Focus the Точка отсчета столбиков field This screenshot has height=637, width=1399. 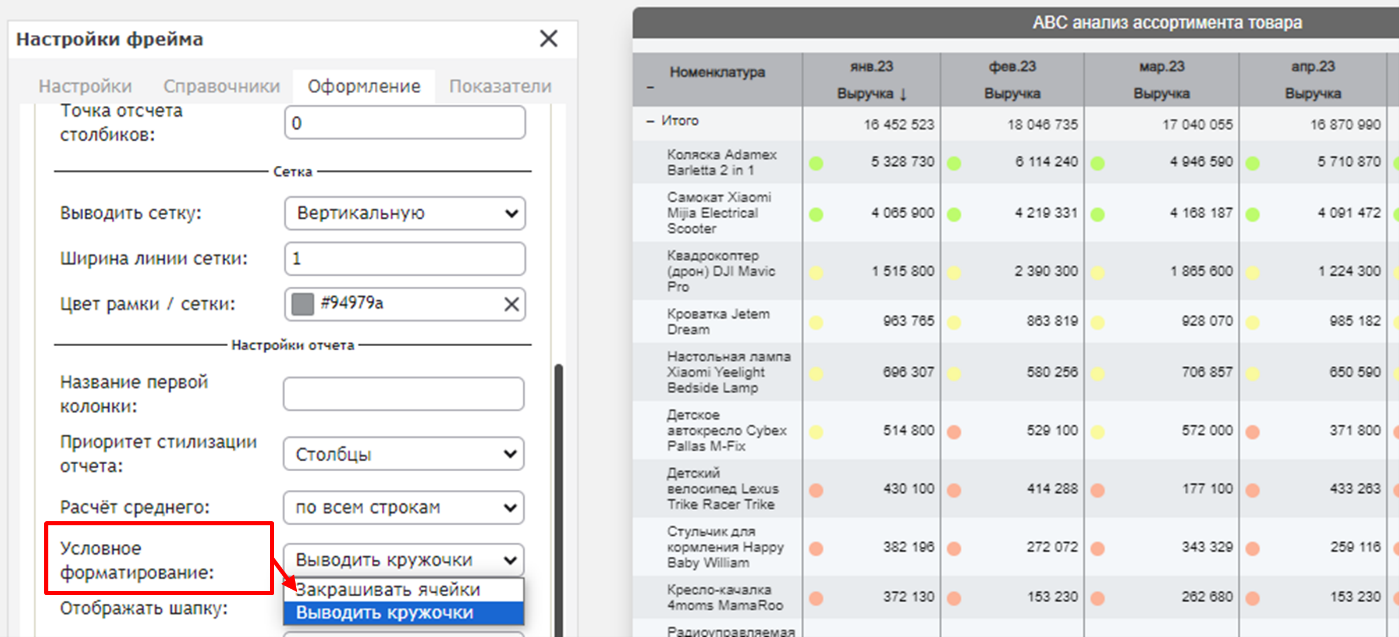[404, 123]
